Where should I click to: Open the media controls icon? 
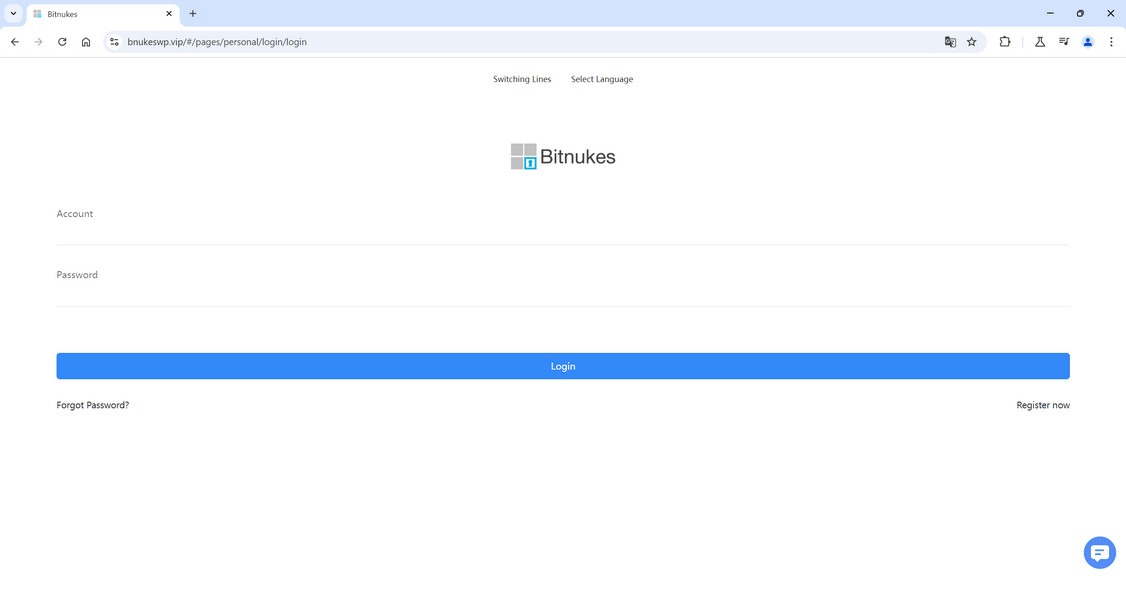click(1064, 42)
